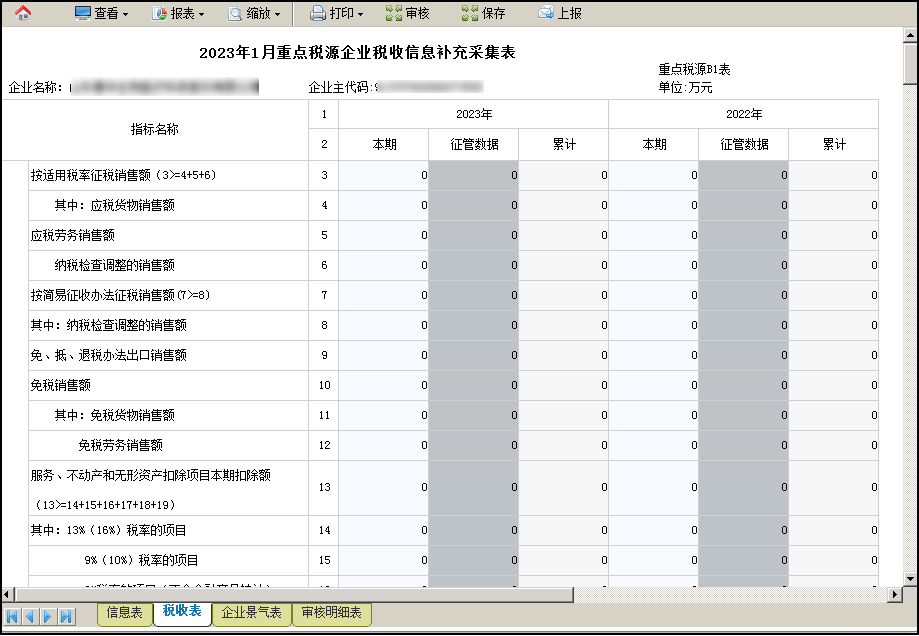
Task: Click the vertical scrollbar down arrow
Action: tap(911, 579)
